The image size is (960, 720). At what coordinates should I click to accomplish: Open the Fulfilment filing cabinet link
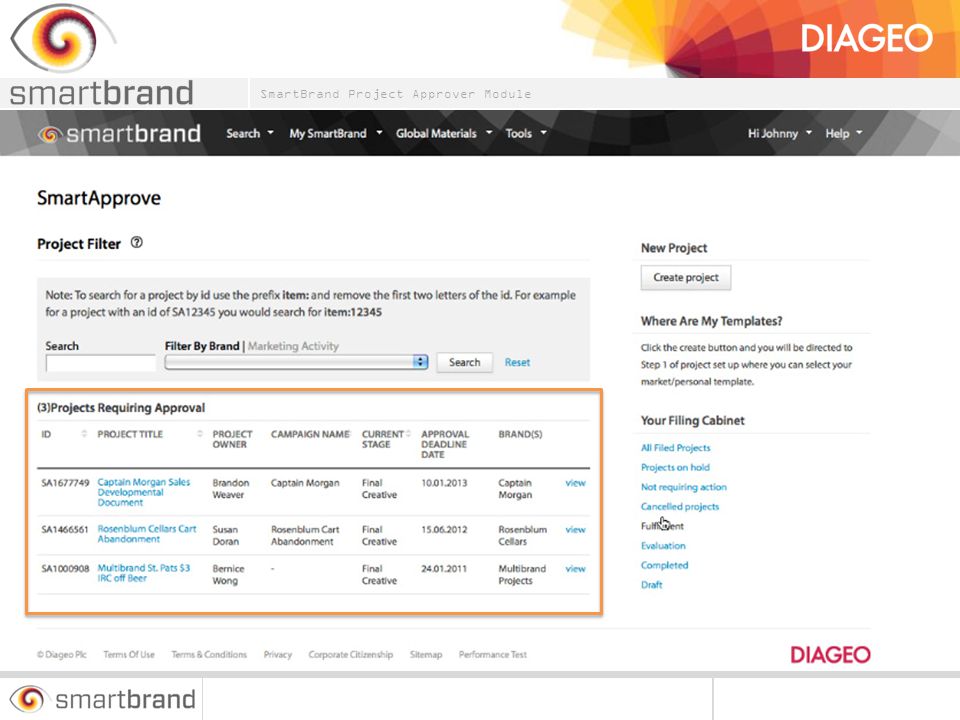pos(662,526)
